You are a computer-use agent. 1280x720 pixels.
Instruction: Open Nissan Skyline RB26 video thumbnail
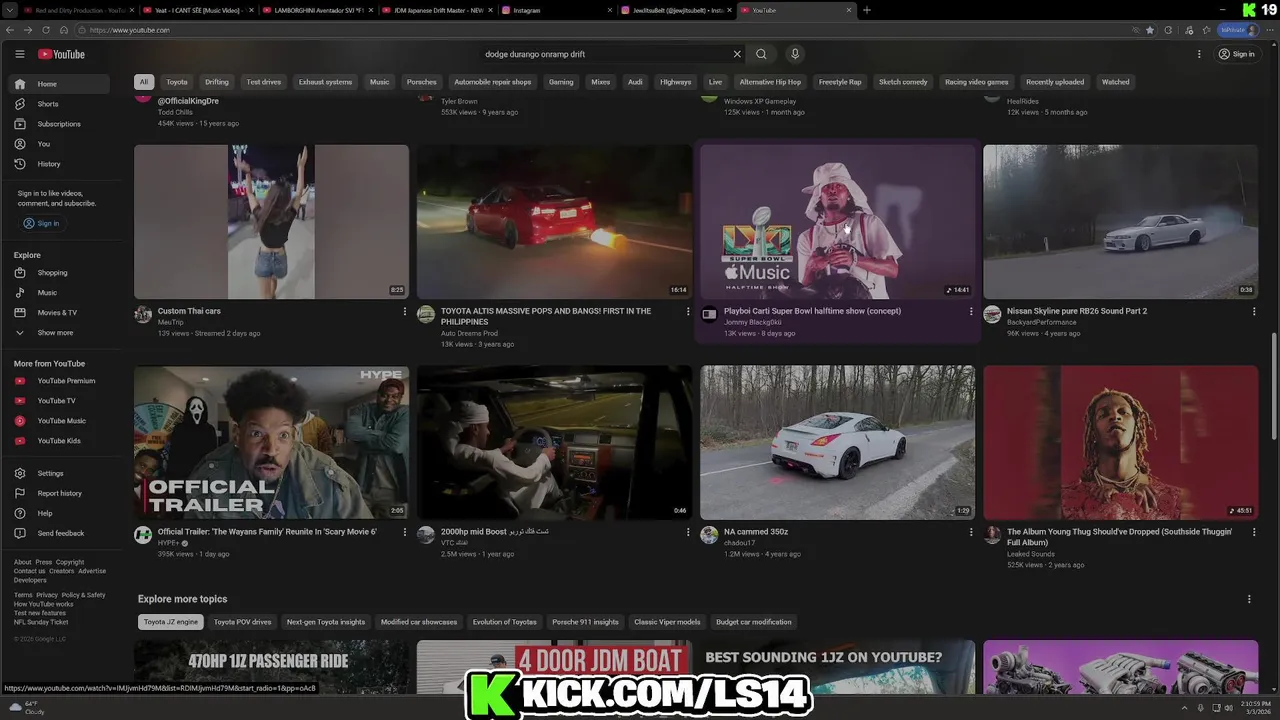(1120, 222)
